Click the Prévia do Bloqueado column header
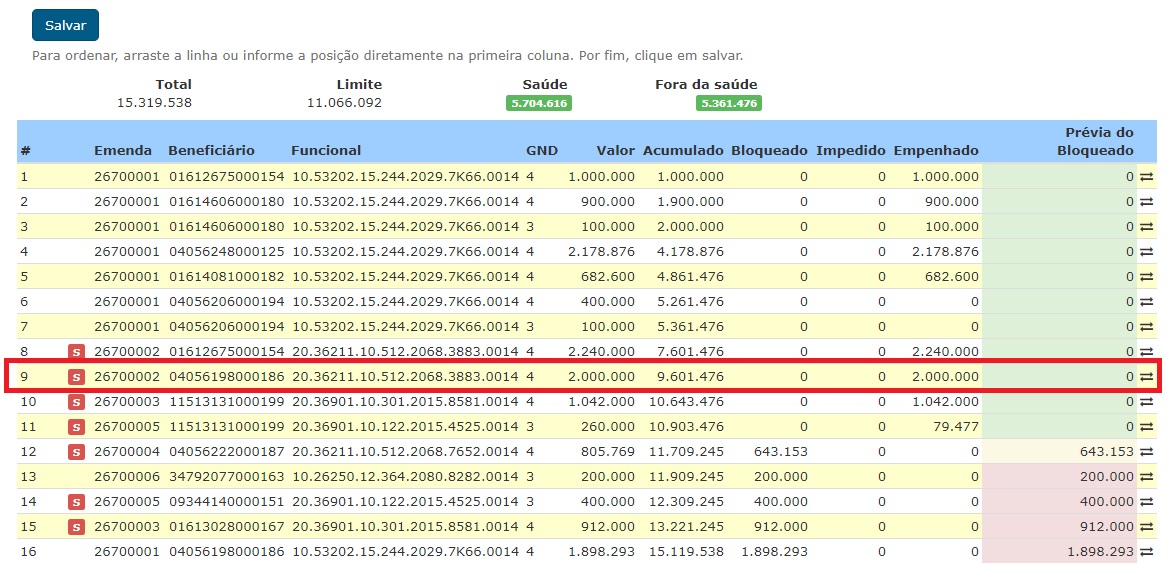 coord(1096,141)
